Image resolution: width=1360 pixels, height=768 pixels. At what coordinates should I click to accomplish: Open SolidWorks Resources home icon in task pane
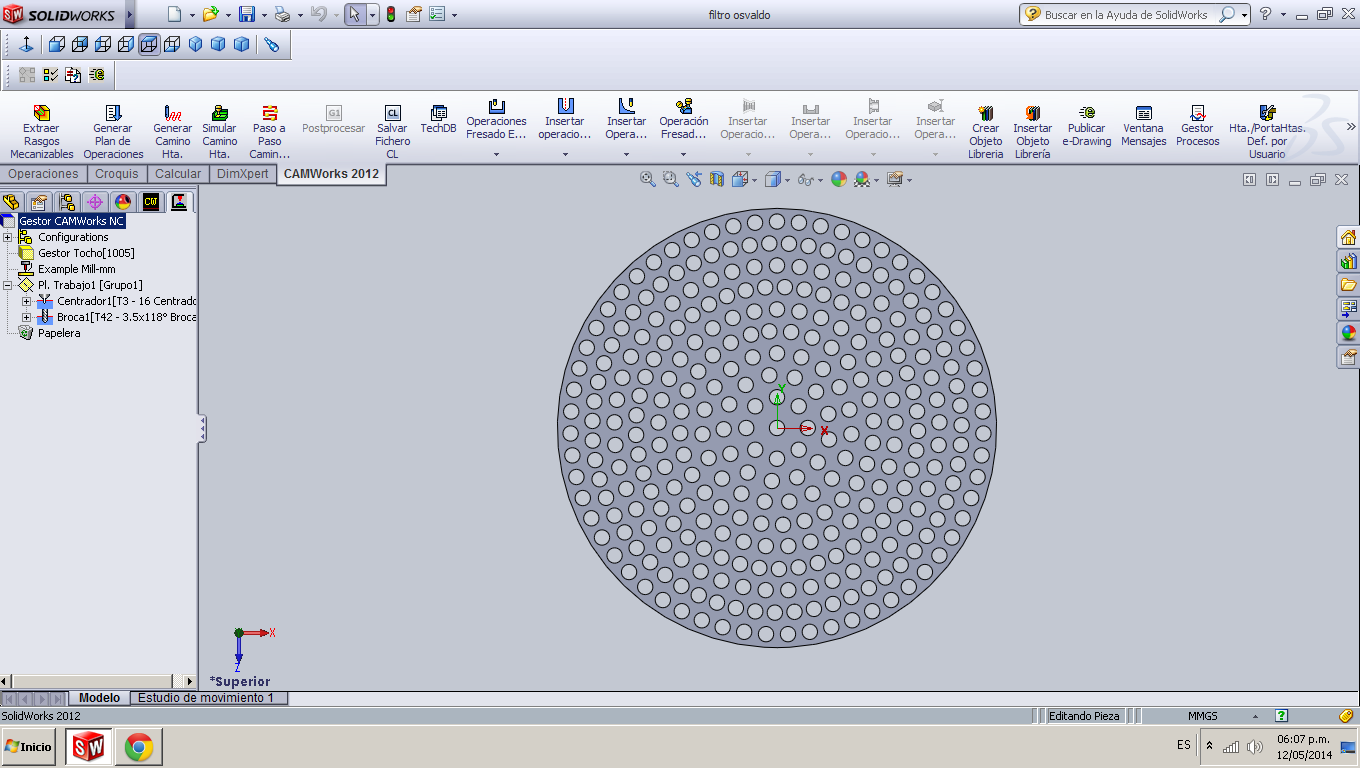coord(1348,237)
